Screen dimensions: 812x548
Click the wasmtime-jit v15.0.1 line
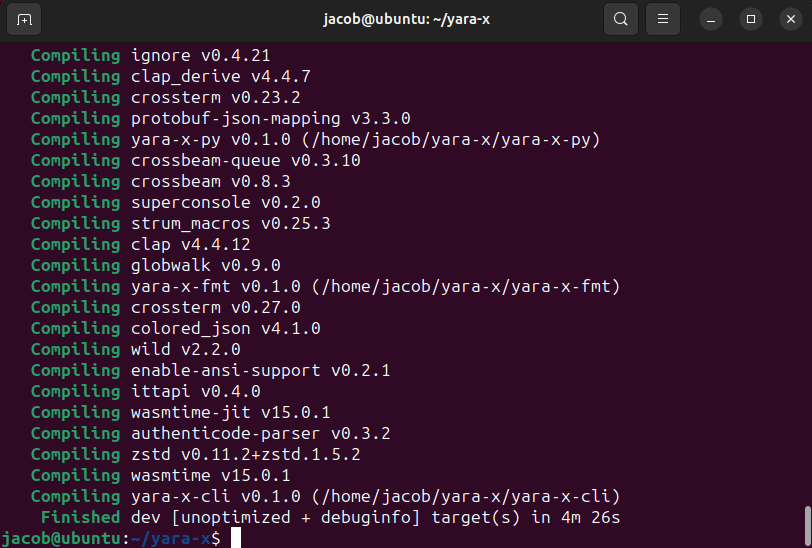[230, 412]
